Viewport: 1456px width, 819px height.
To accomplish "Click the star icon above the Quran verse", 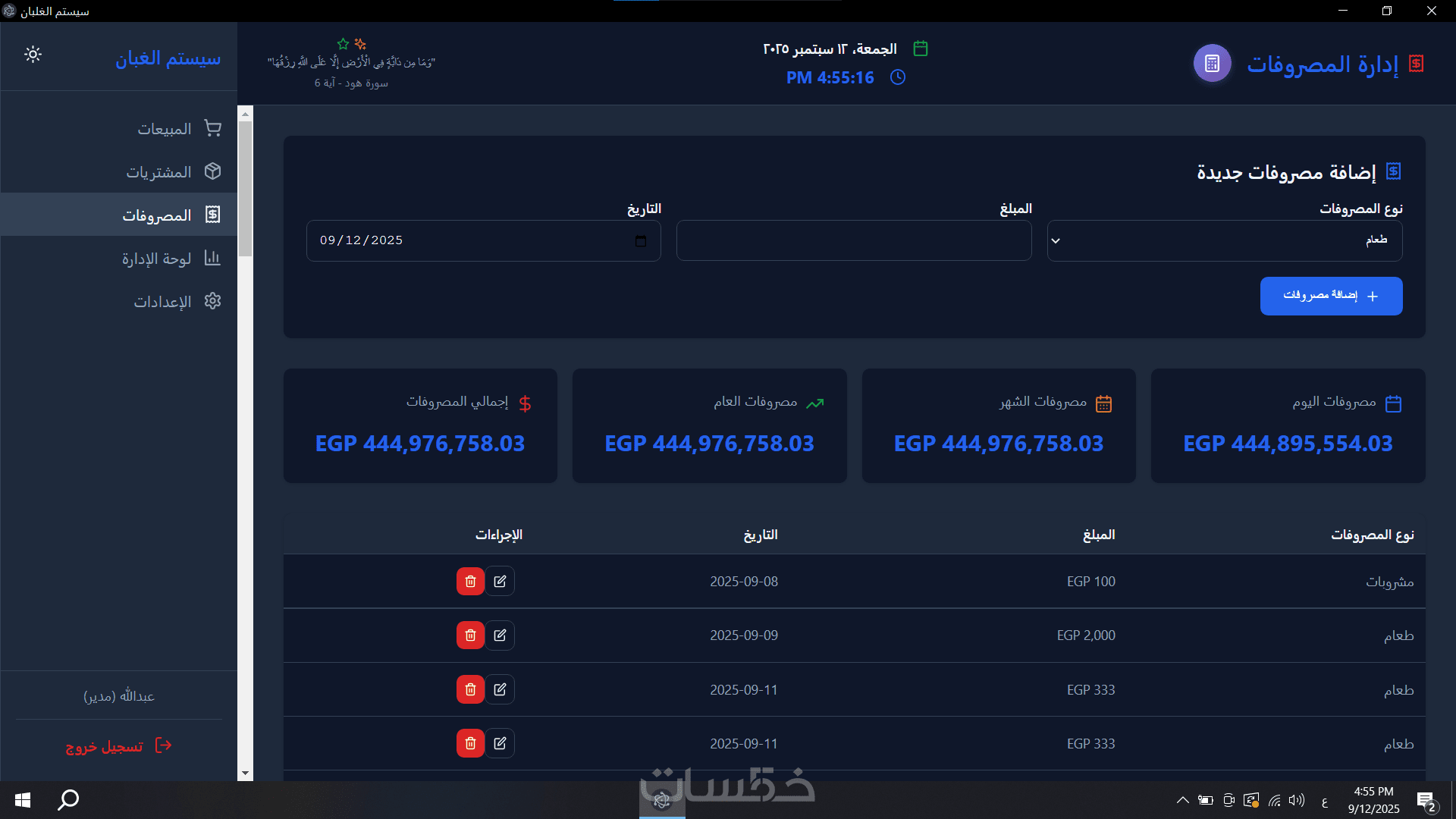I will pyautogui.click(x=343, y=44).
